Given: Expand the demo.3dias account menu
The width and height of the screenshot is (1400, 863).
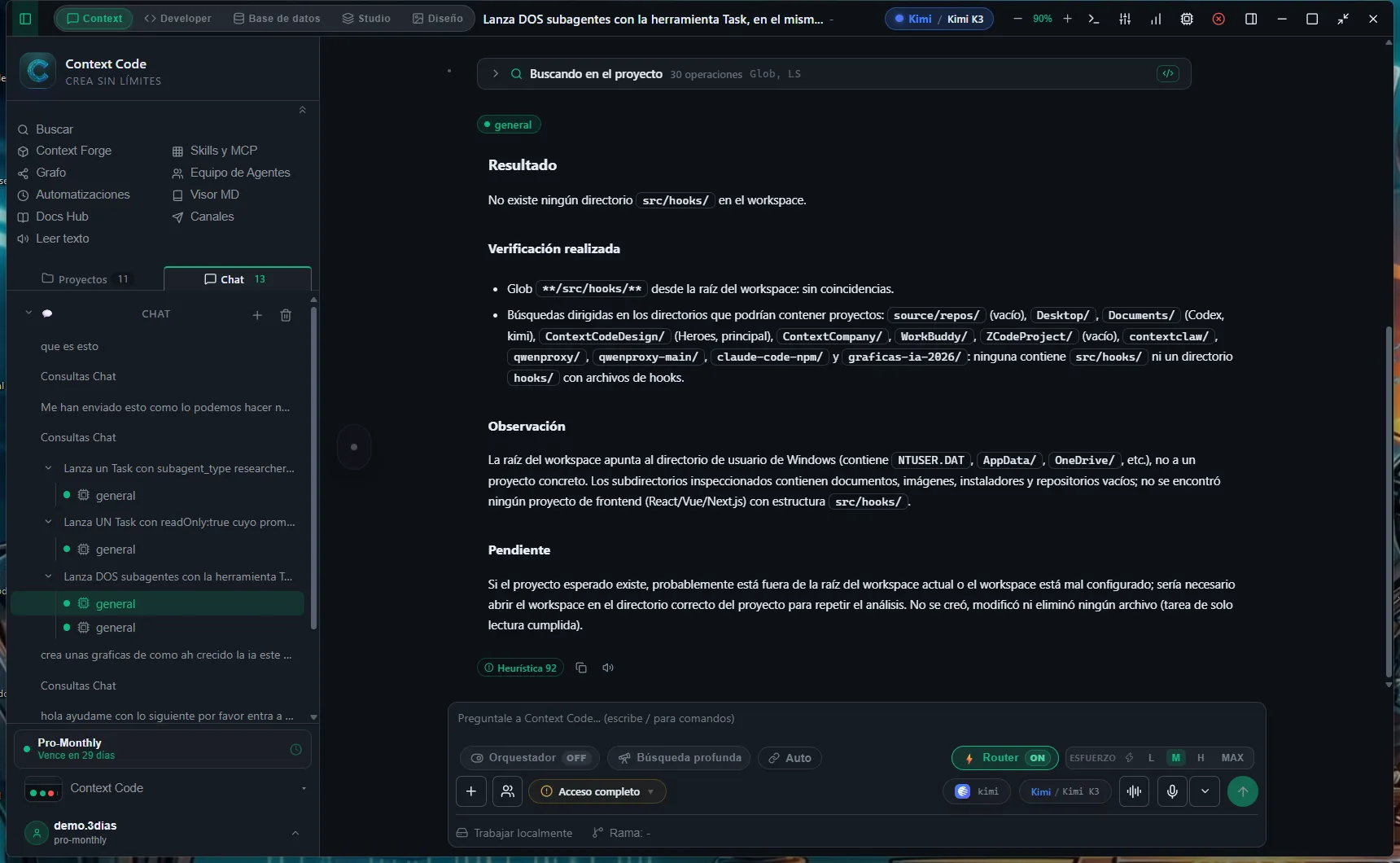Looking at the screenshot, I should [x=295, y=832].
